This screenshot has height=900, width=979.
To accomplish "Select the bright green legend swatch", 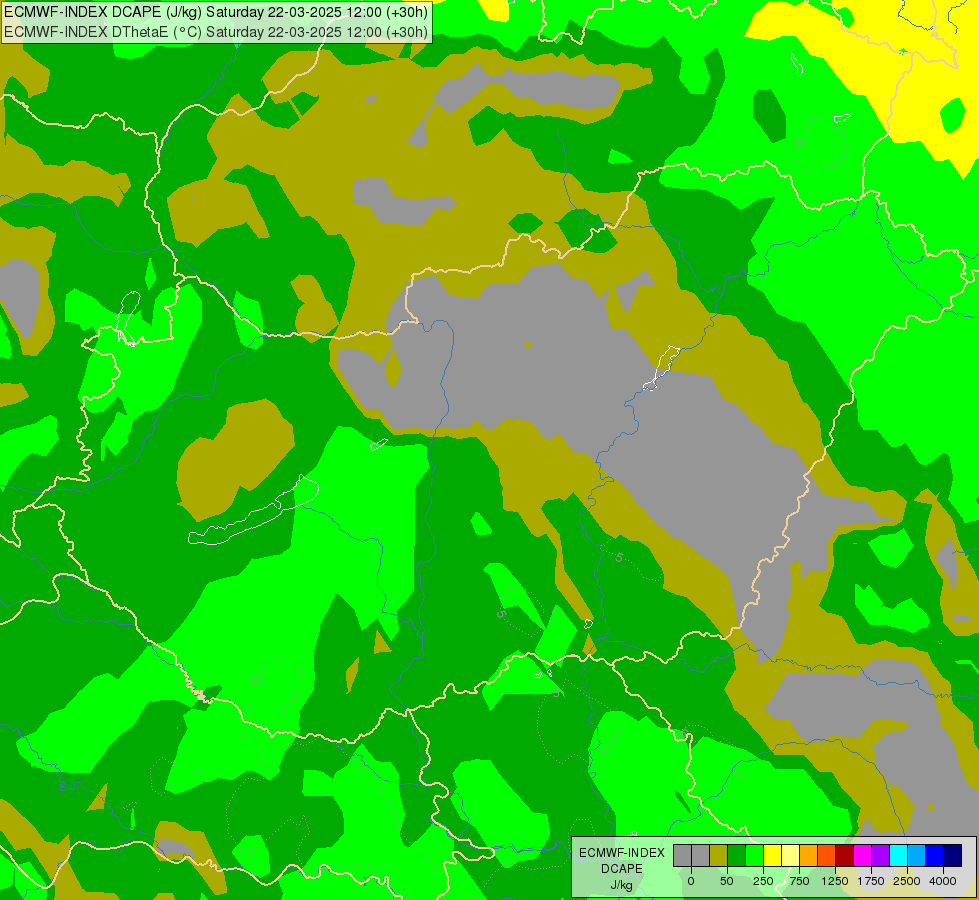I will click(755, 855).
